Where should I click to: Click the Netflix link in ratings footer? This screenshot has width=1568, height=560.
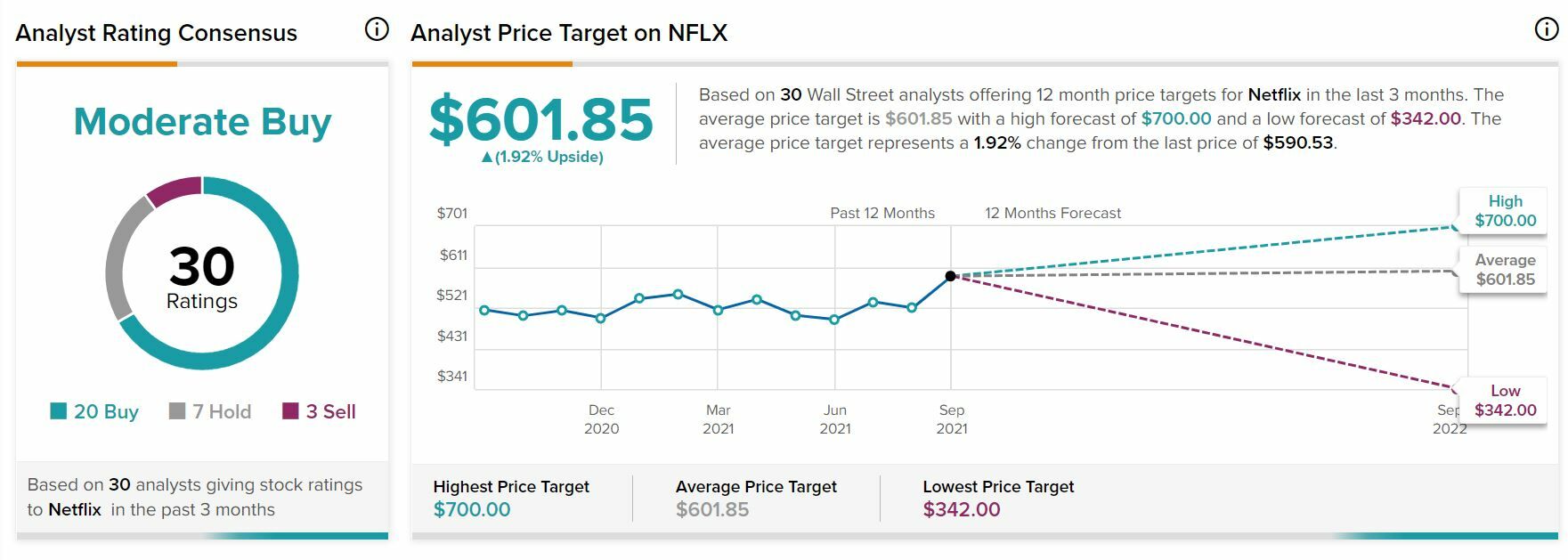pyautogui.click(x=75, y=509)
